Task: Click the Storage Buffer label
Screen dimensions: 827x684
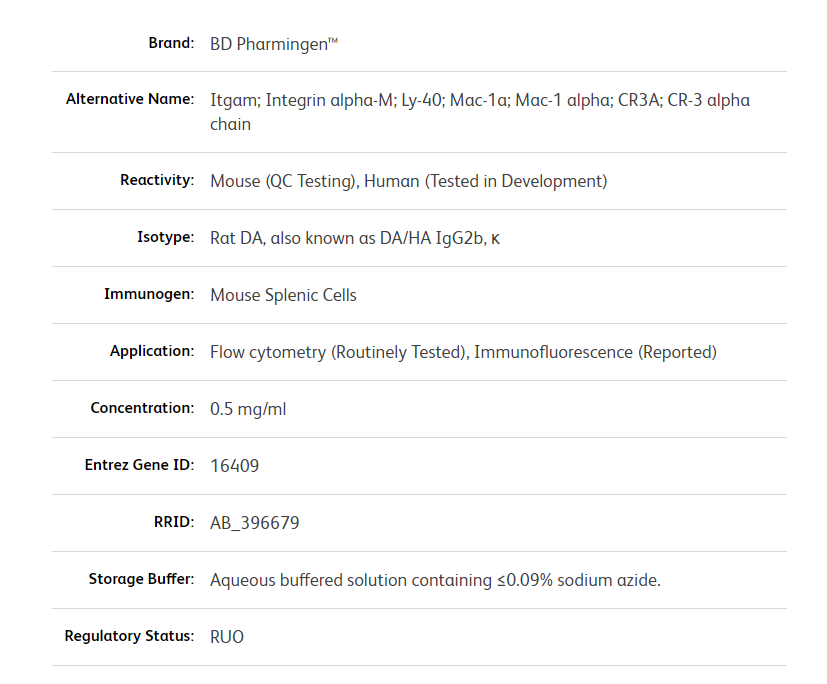Action: point(141,579)
